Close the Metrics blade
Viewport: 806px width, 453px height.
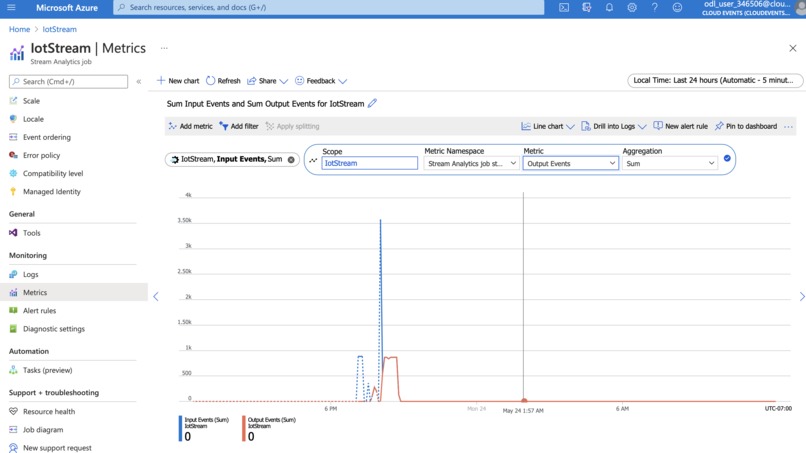point(793,48)
